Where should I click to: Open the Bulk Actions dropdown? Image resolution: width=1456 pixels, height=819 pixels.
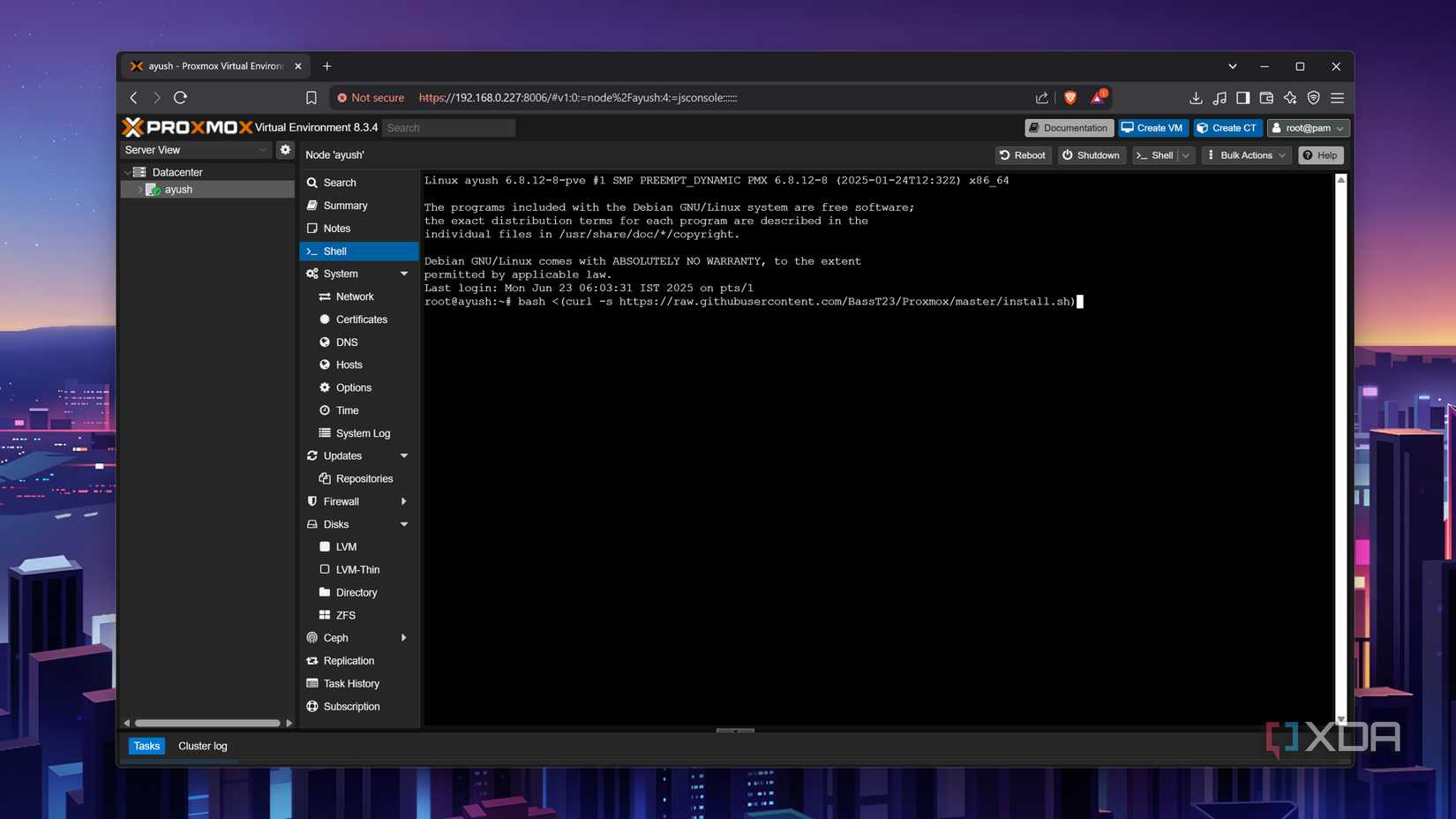pos(1246,155)
